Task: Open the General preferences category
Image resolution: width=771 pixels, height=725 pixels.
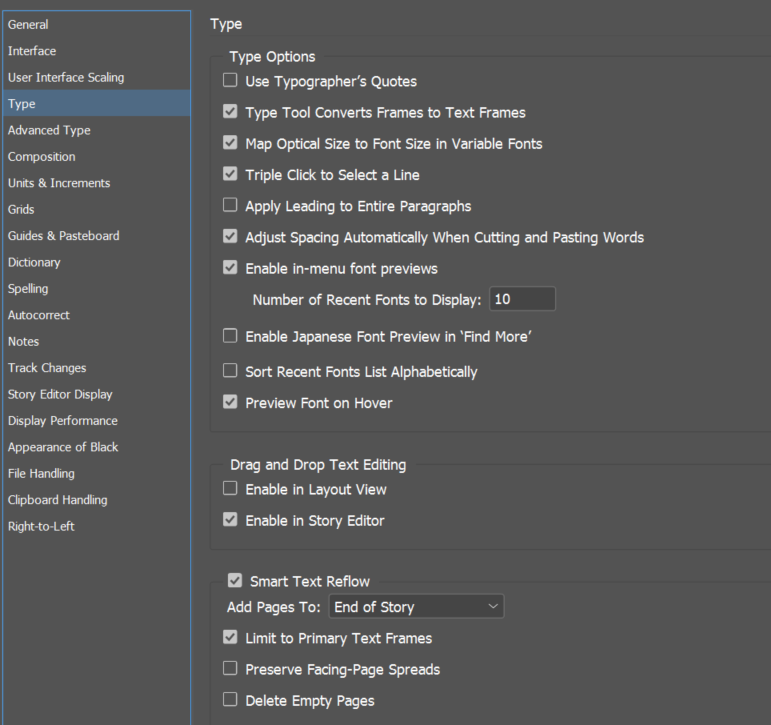Action: (28, 25)
